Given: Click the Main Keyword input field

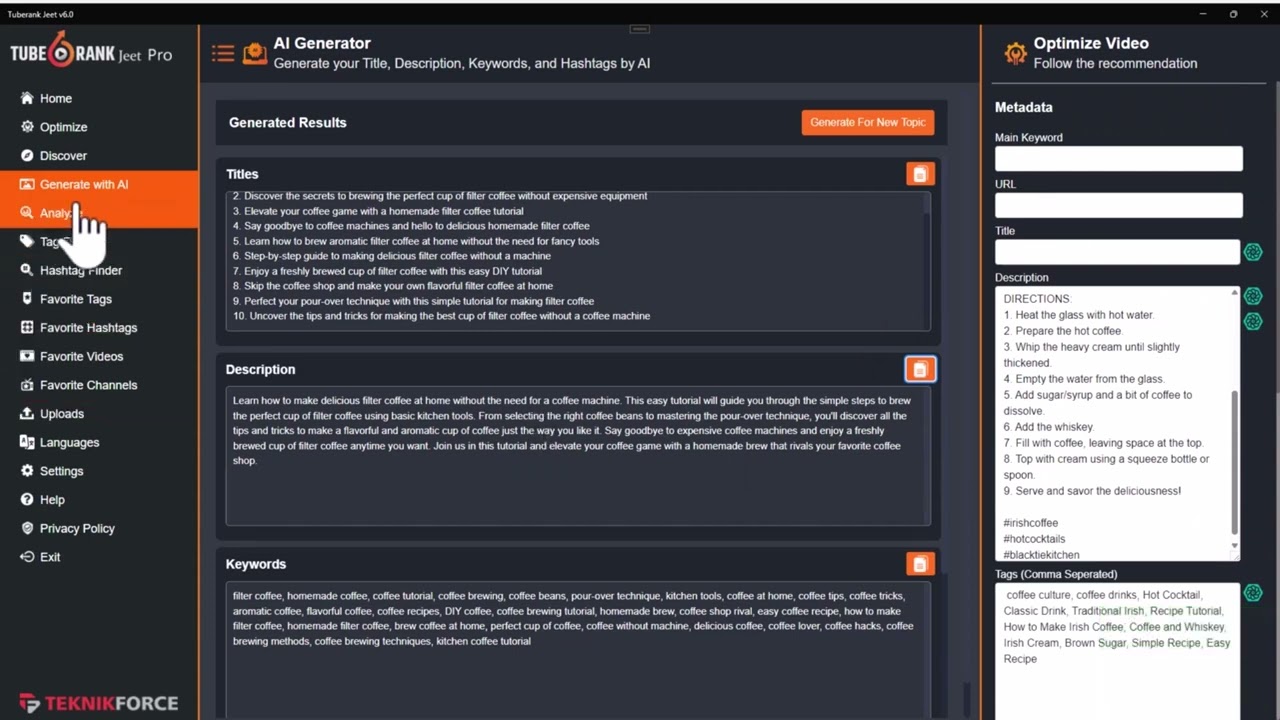Looking at the screenshot, I should [1119, 159].
